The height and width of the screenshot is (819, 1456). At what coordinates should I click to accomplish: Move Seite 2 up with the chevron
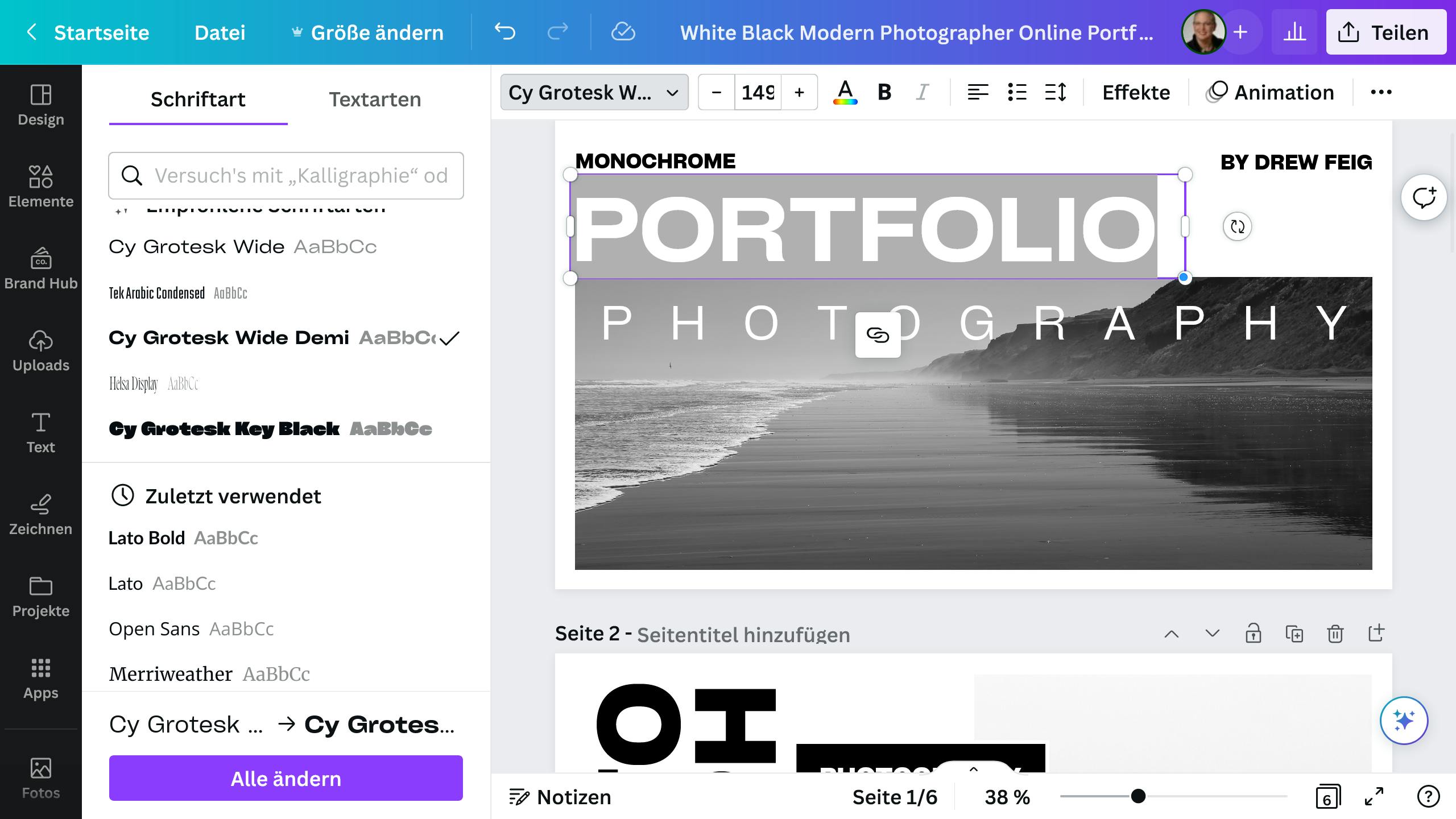coord(1172,633)
